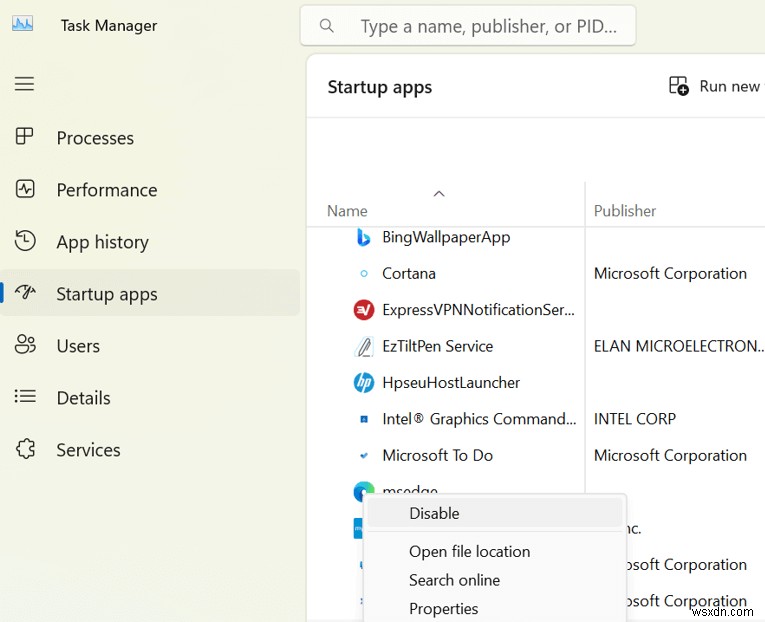The height and width of the screenshot is (622, 765).
Task: Open the Details page
Action: [150, 398]
